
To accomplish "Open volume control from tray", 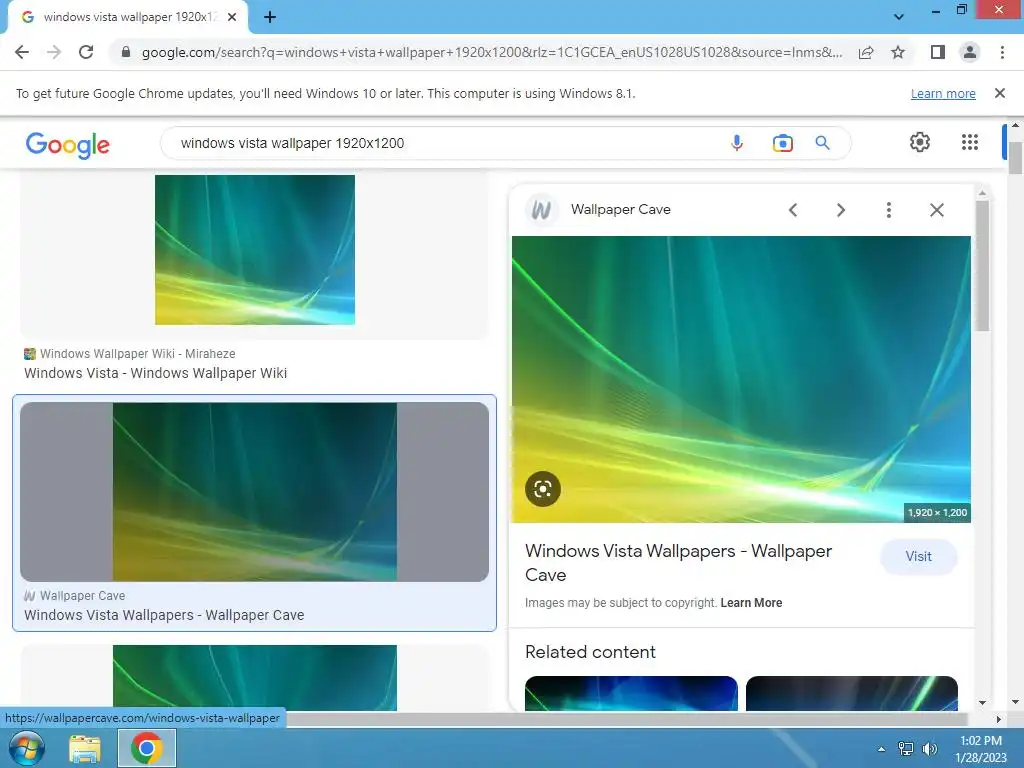I will [929, 749].
